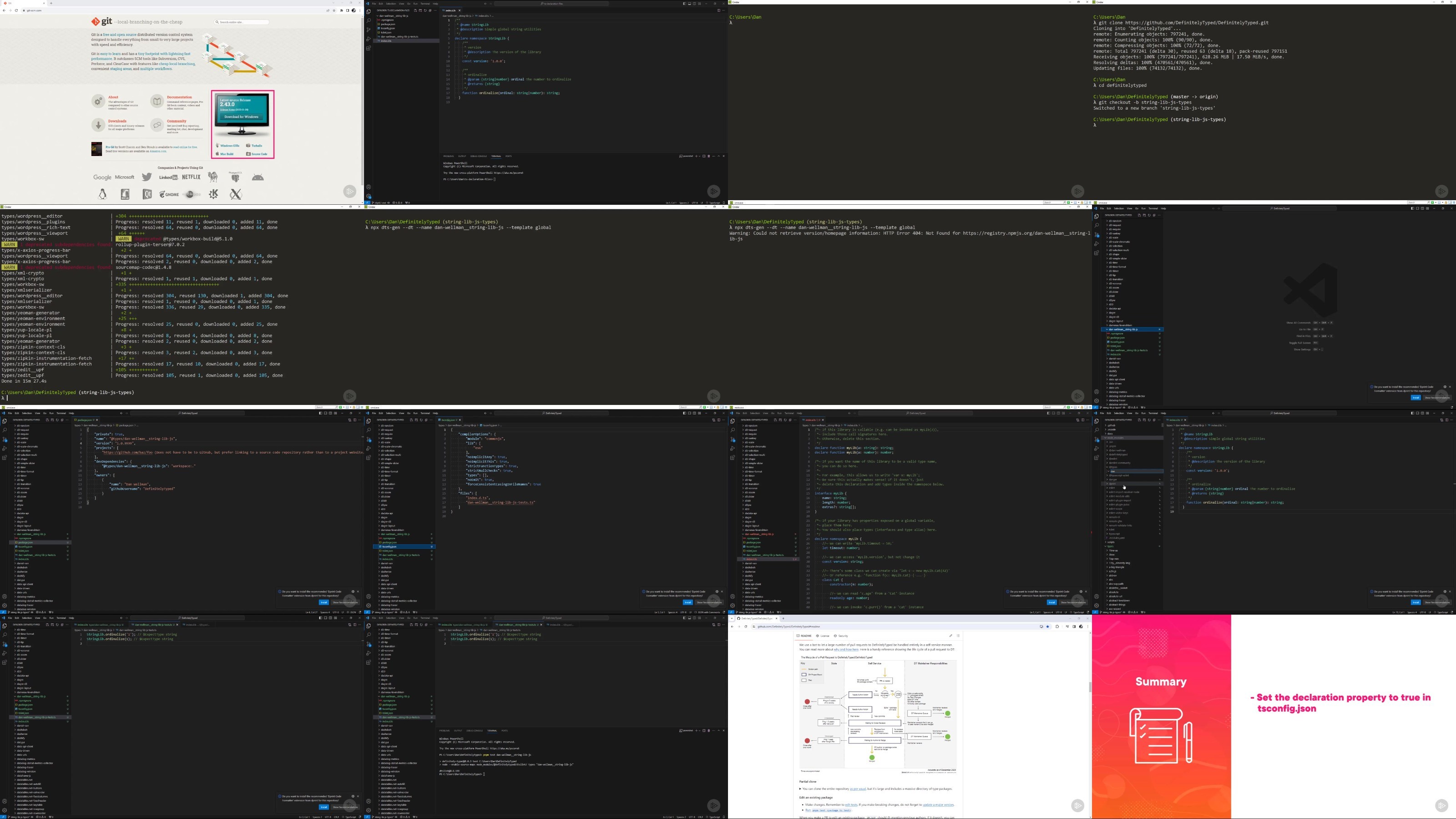
Task: Open 'why and how here' link on GitHub README
Action: (846, 650)
